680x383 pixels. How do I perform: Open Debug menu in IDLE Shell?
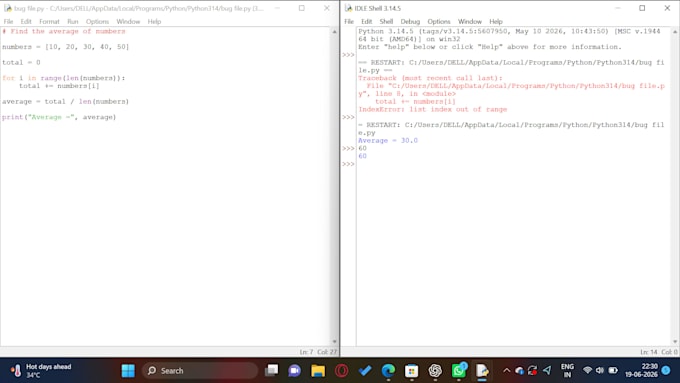410,21
